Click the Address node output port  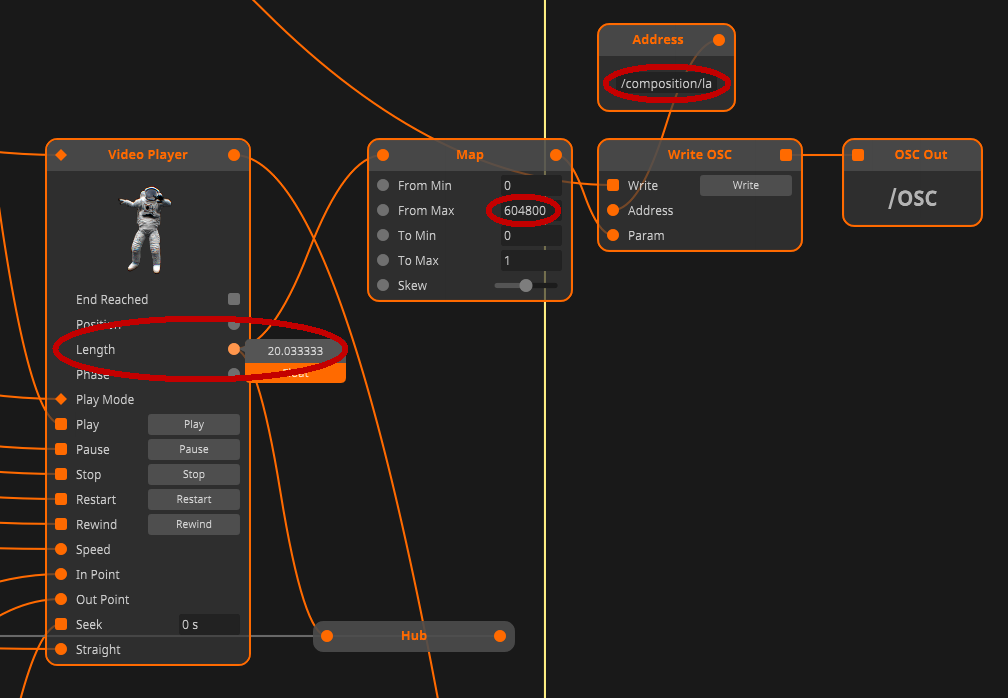[x=719, y=40]
